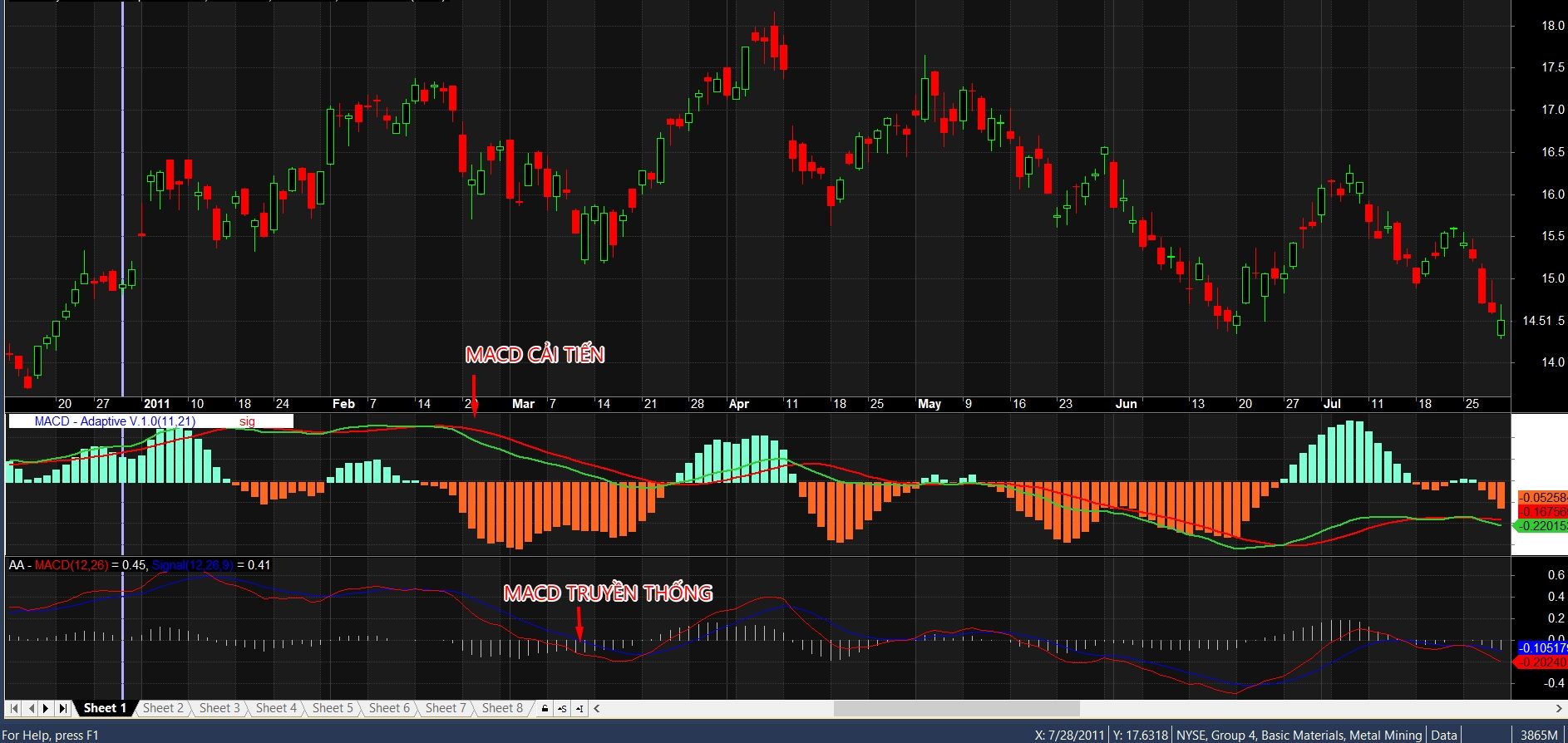Click the 'Jul' month label on the date axis

pos(1332,404)
